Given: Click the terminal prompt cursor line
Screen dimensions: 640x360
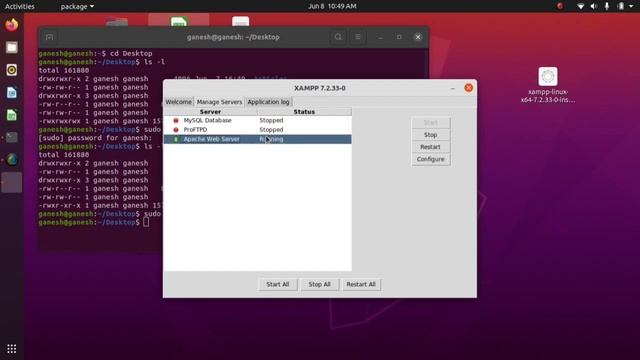Looking at the screenshot, I should click(94, 222).
